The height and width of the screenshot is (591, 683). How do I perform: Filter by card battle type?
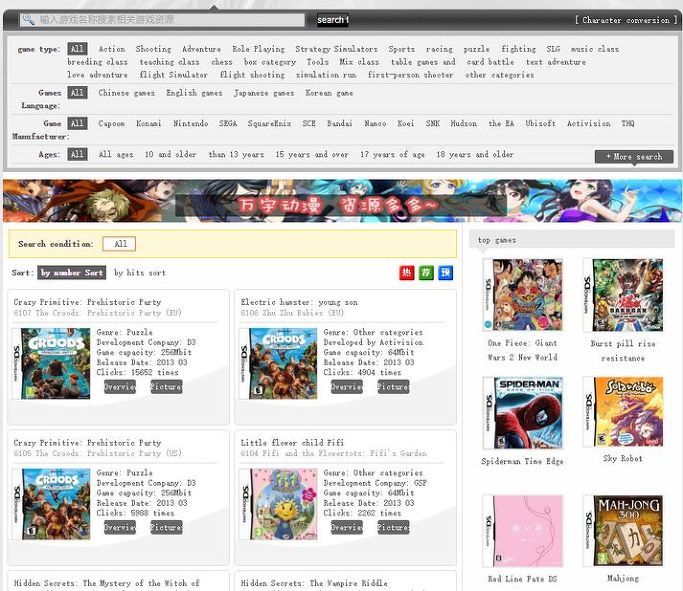coord(490,62)
